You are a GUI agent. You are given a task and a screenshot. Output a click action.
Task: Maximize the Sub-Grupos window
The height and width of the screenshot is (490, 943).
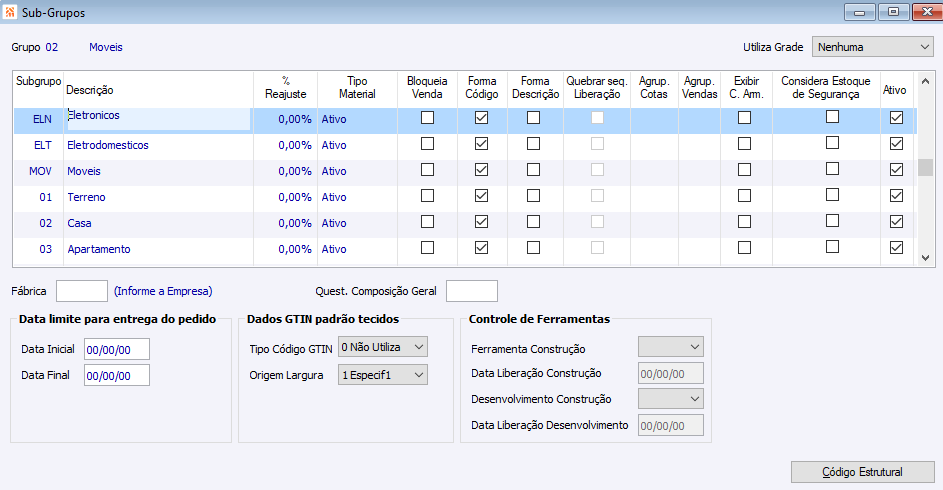pyautogui.click(x=894, y=12)
